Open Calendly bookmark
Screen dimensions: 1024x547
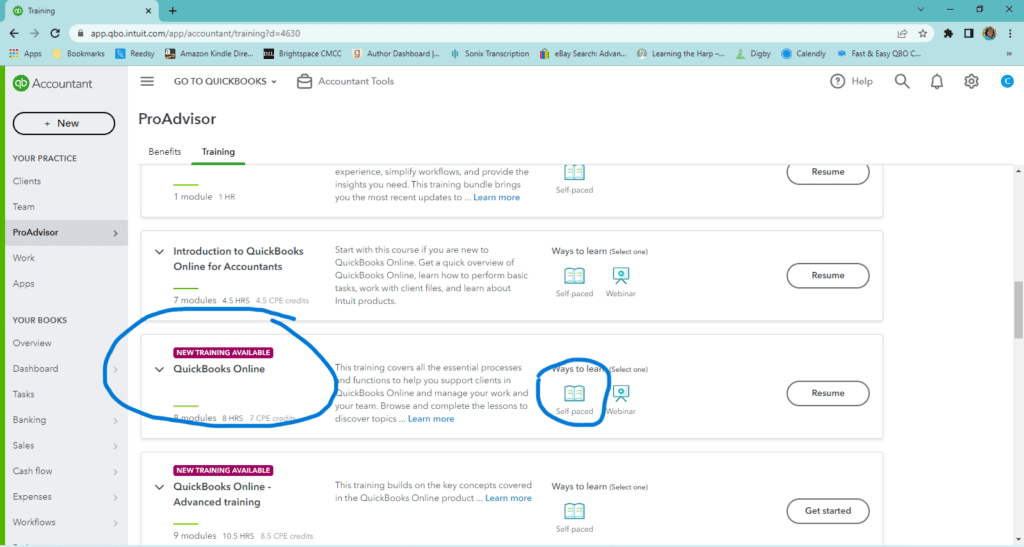click(803, 54)
